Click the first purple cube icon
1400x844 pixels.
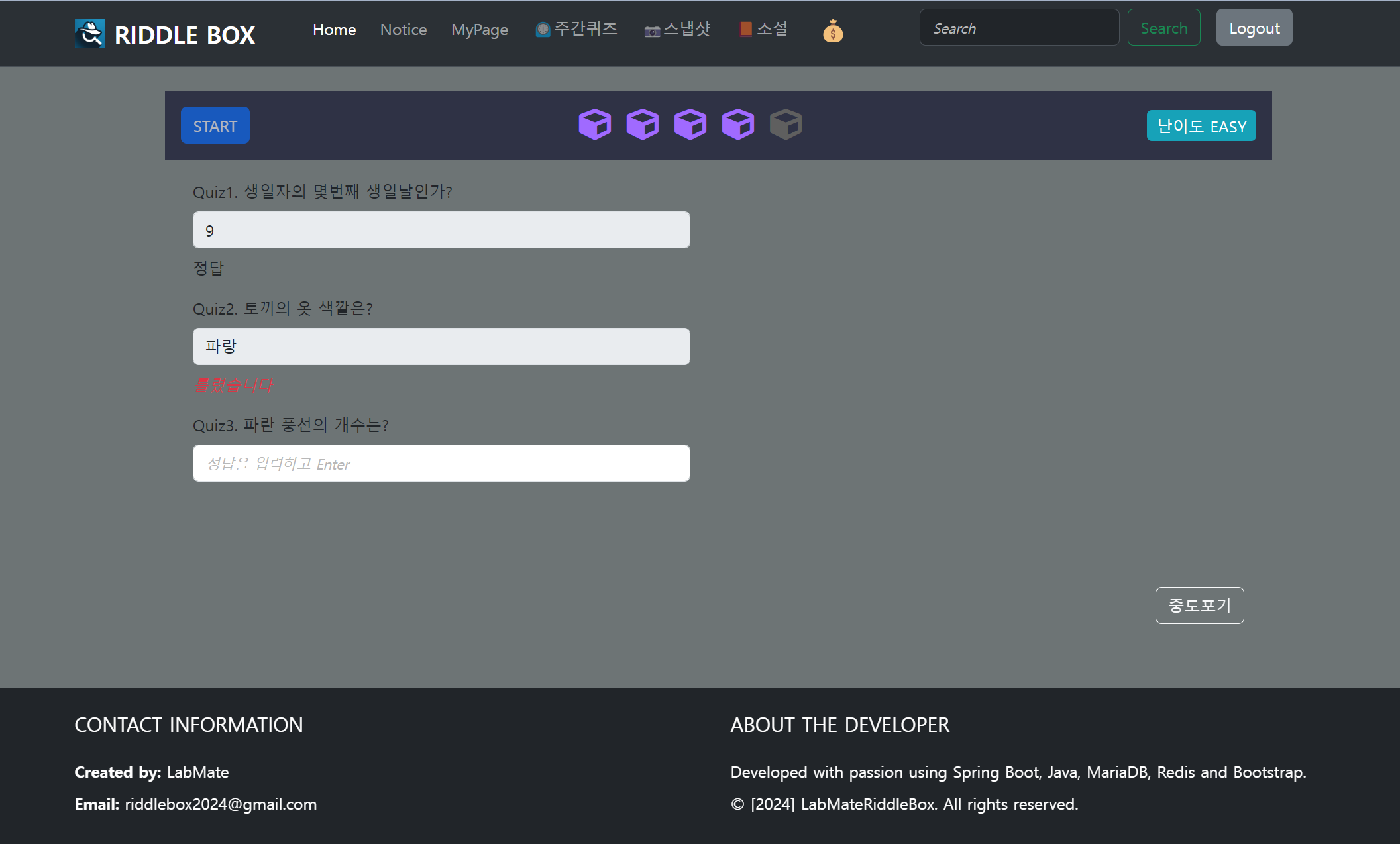coord(594,124)
